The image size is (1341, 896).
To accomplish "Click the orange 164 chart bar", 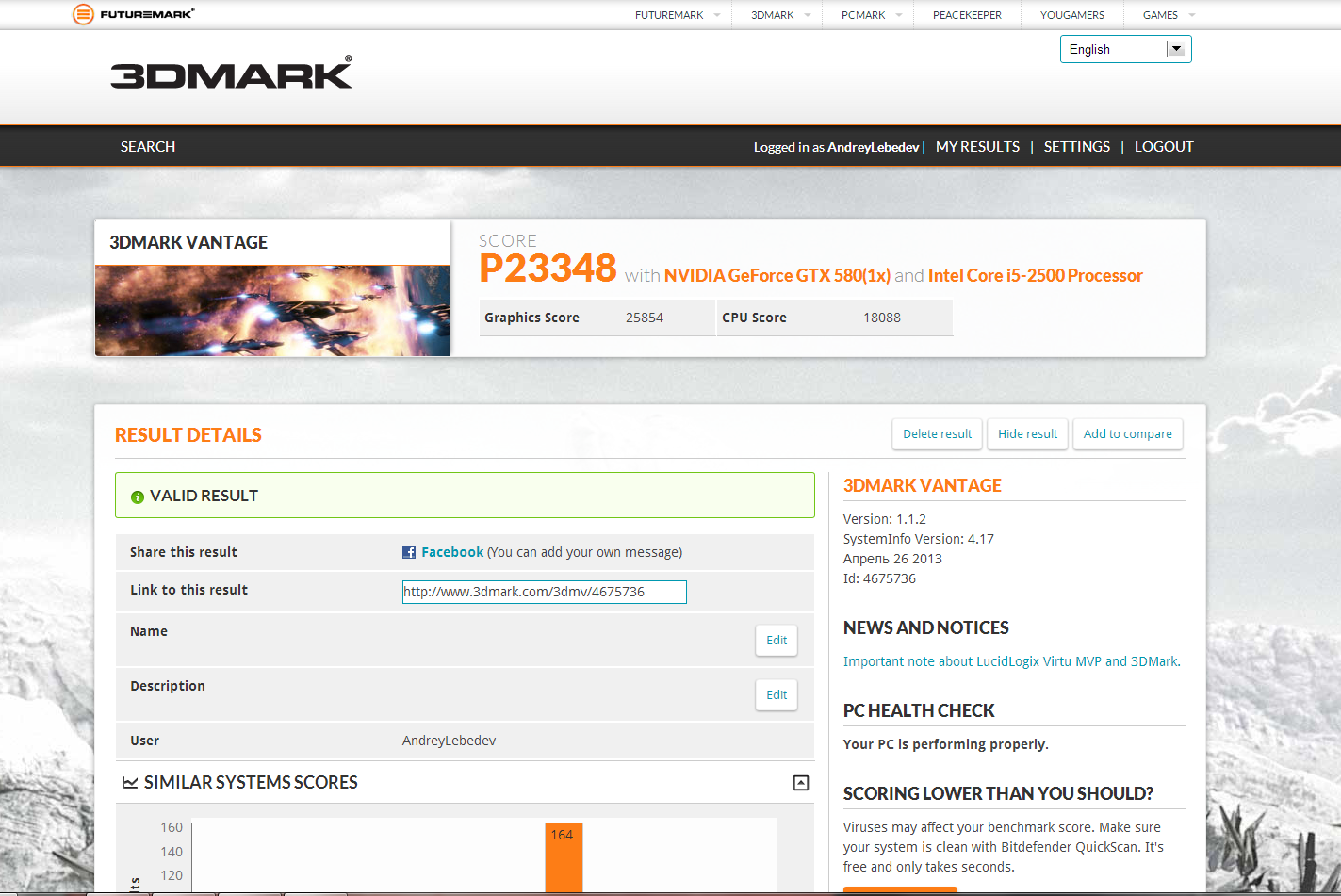I will 564,857.
